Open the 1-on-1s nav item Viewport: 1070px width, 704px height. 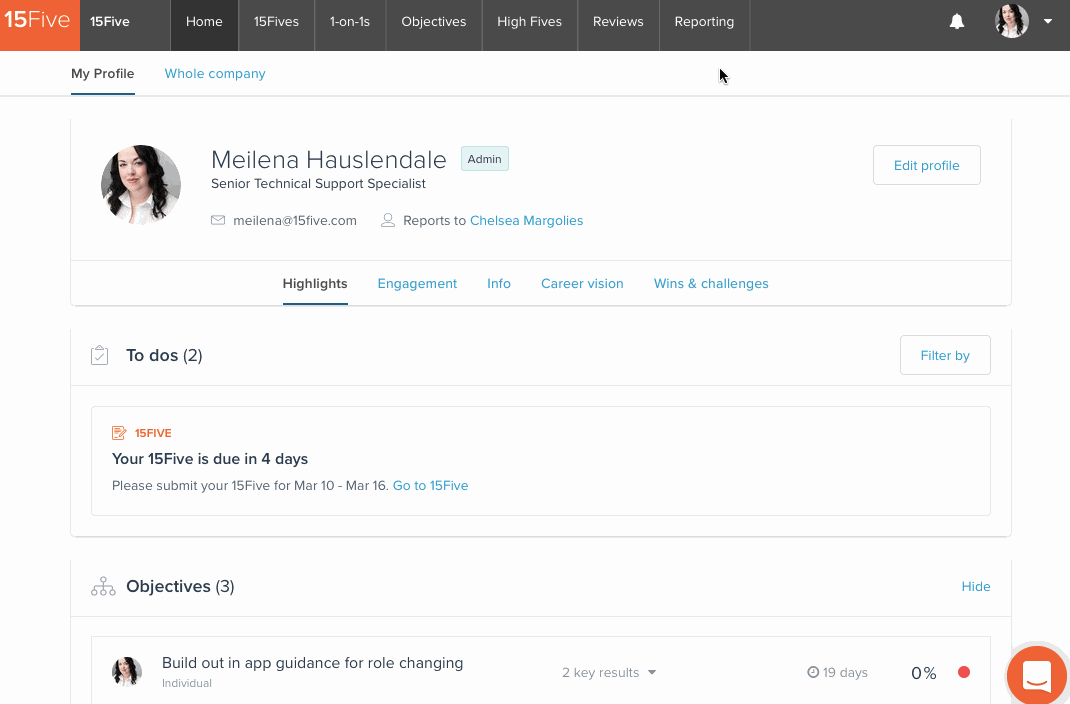click(350, 25)
